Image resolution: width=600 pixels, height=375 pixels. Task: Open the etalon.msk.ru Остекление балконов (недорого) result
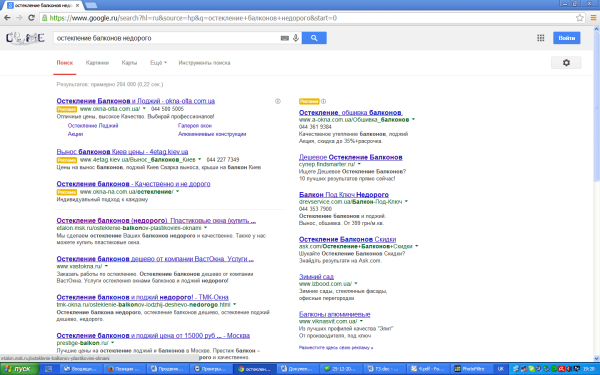[x=156, y=221]
